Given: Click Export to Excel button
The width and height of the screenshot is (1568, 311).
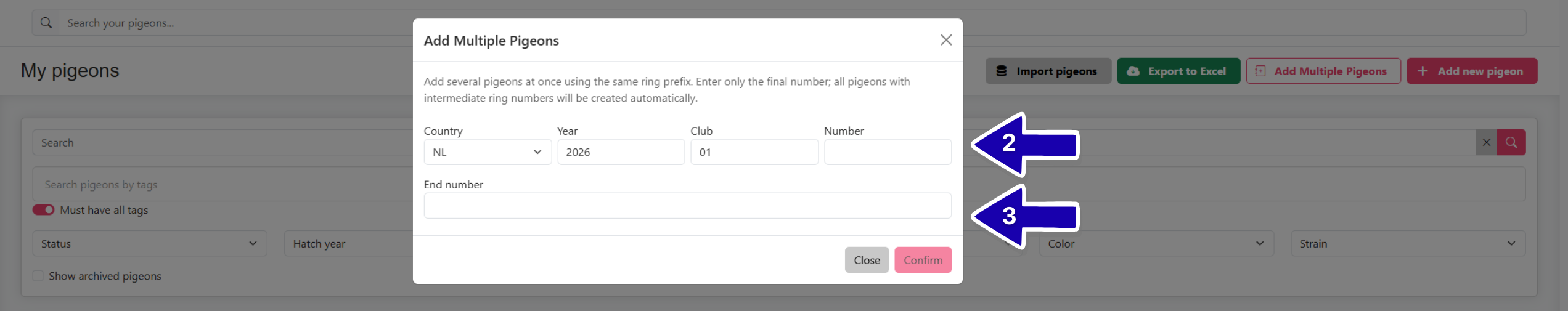Looking at the screenshot, I should pyautogui.click(x=1178, y=71).
